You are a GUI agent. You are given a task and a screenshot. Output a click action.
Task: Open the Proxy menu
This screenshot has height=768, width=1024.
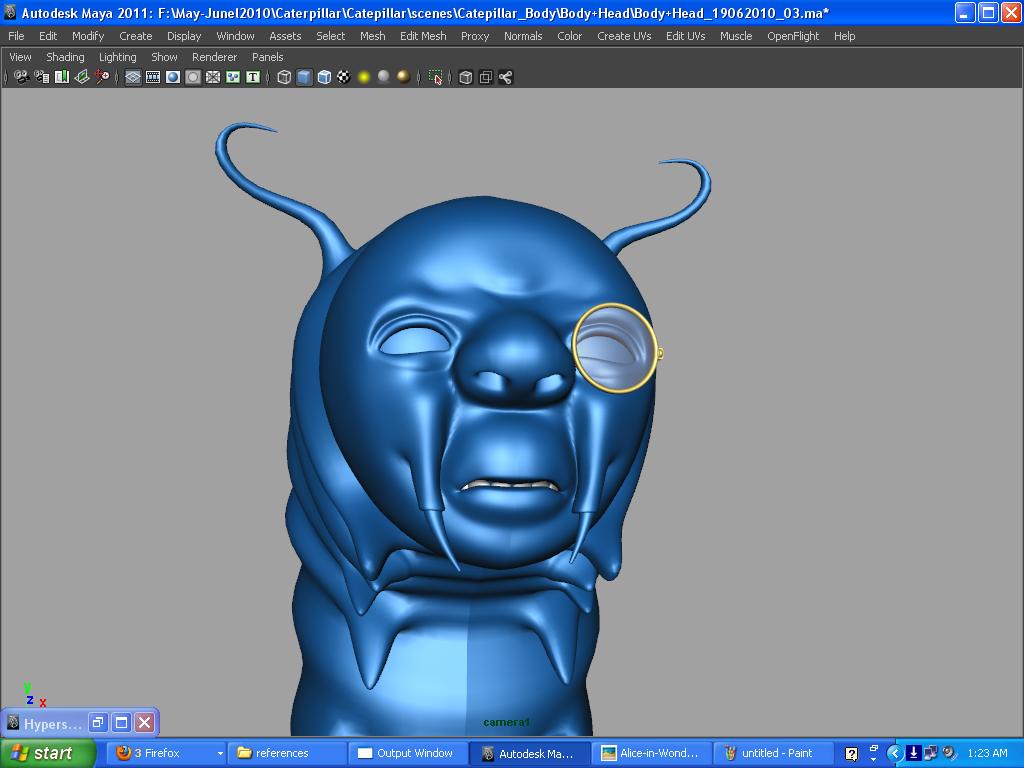pos(475,36)
